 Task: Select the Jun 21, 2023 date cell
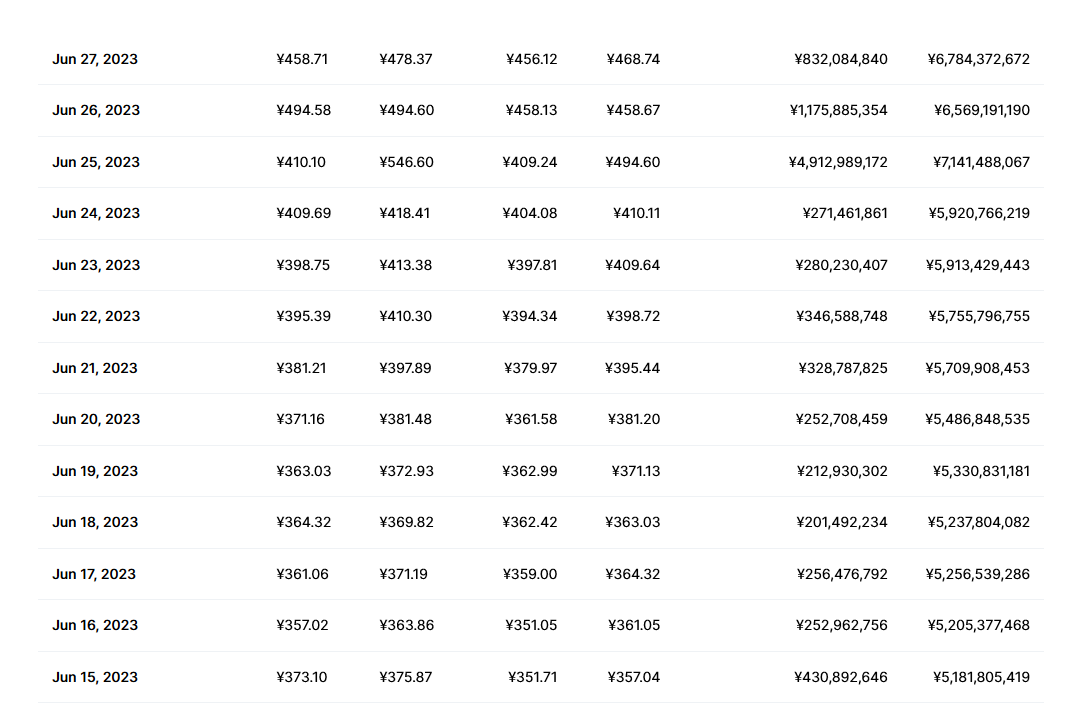(95, 368)
